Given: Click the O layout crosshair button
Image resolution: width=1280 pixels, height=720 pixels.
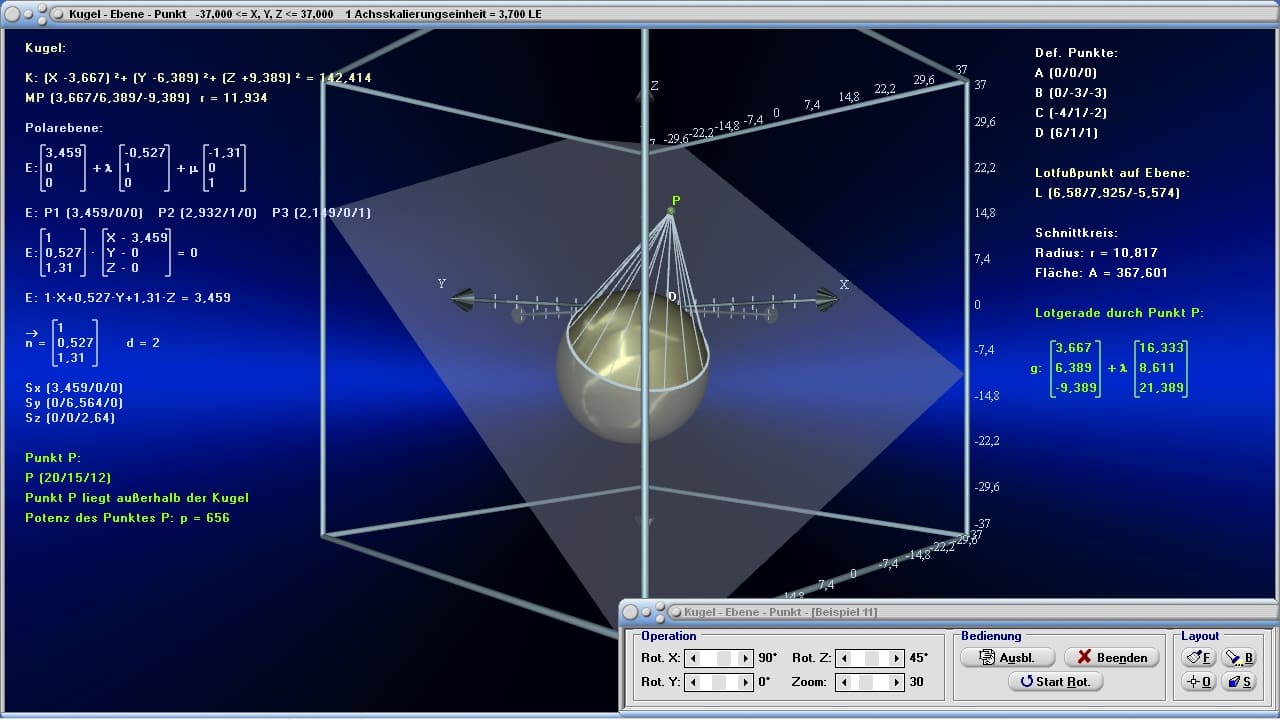Looking at the screenshot, I should tap(1198, 681).
